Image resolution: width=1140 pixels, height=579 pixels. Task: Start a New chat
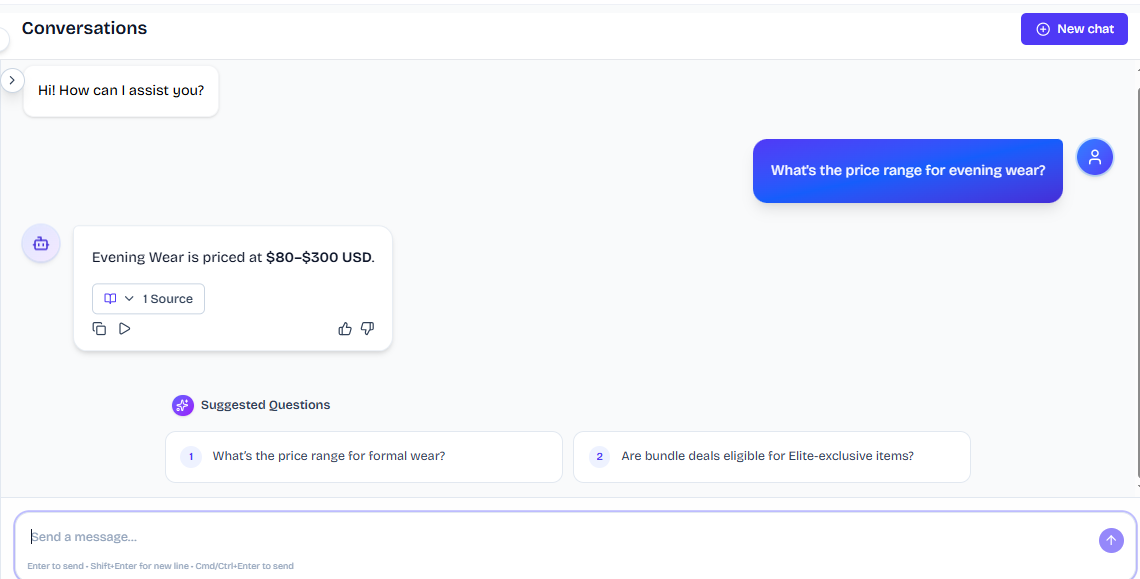click(x=1074, y=29)
